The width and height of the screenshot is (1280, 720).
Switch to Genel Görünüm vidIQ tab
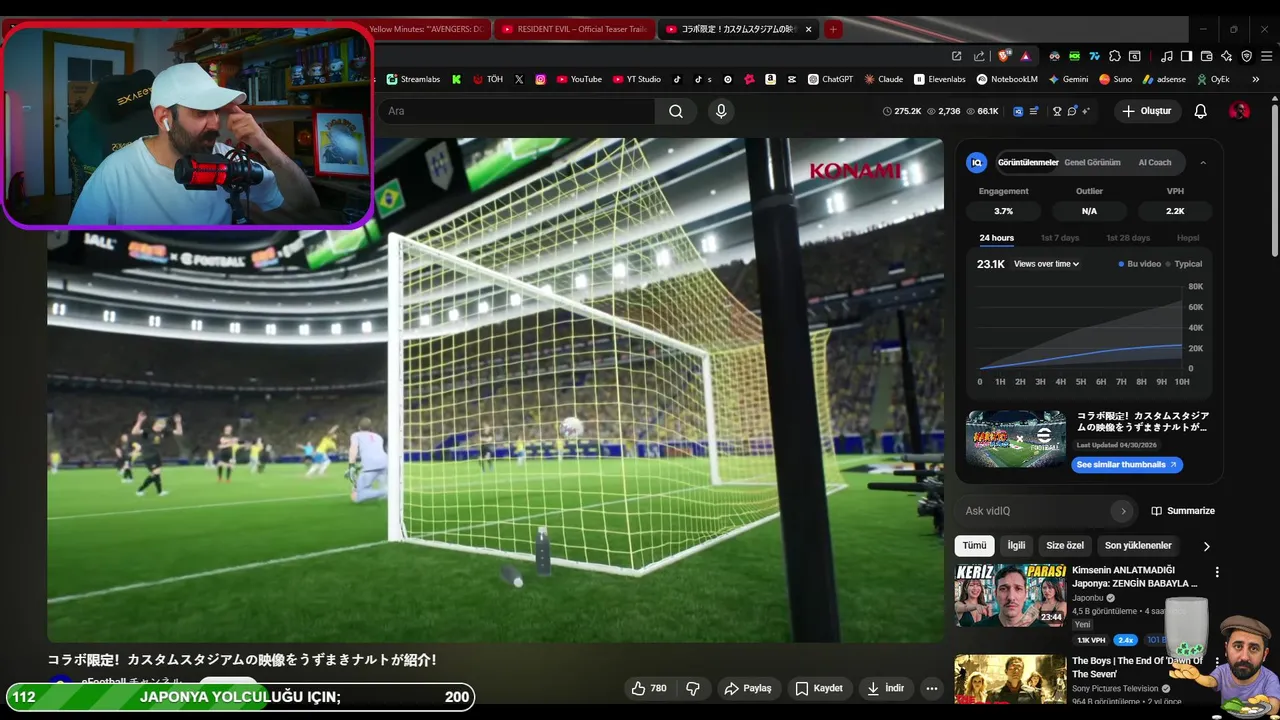coord(1092,162)
